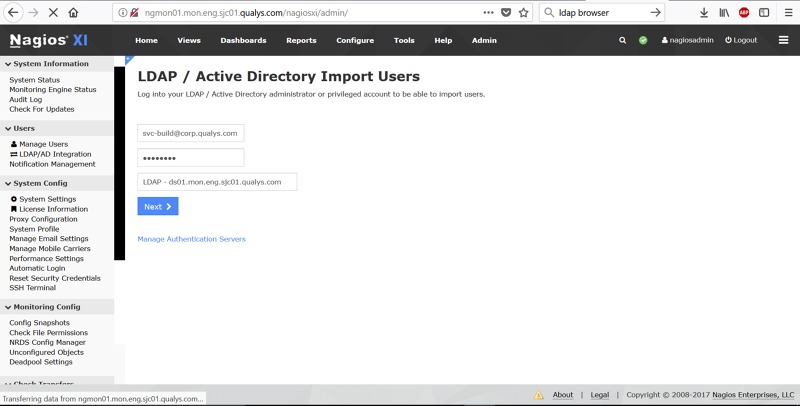Open the Configure menu

coord(355,40)
